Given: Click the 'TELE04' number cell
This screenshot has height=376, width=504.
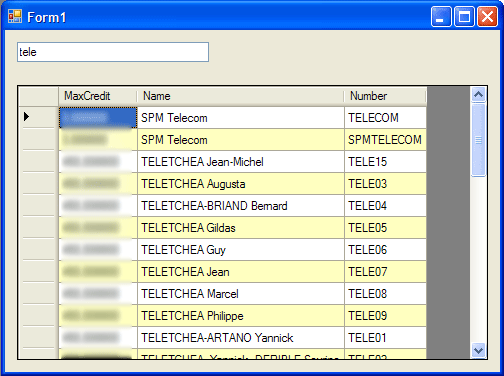Looking at the screenshot, I should (386, 205).
